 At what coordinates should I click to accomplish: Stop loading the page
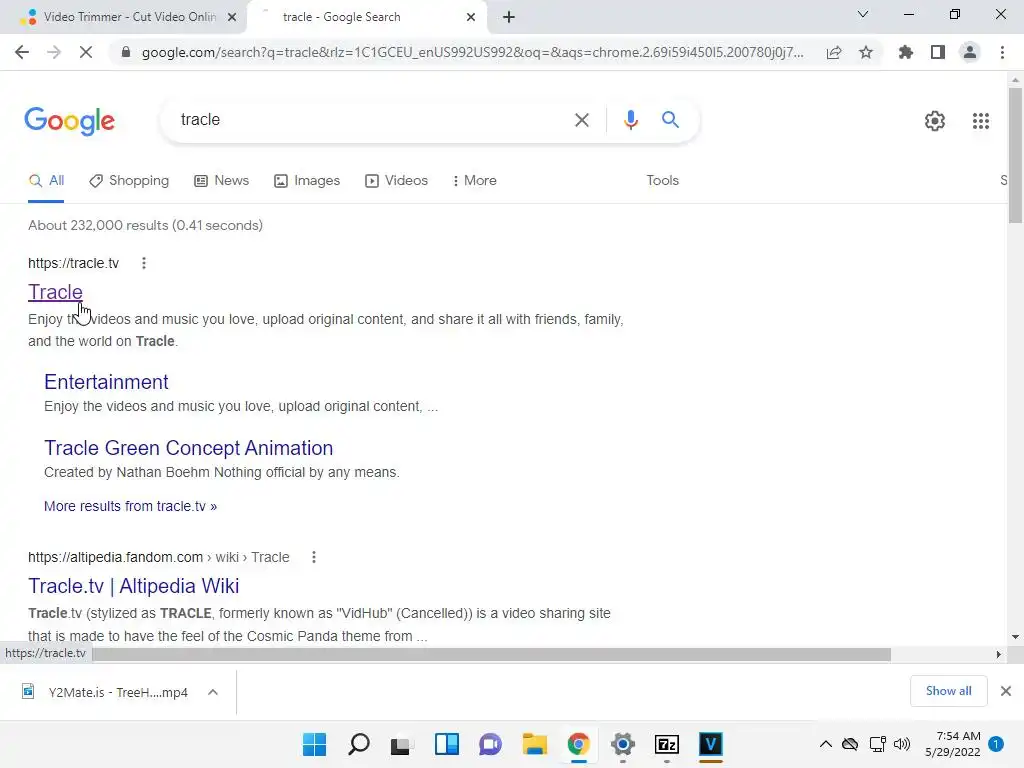86,52
